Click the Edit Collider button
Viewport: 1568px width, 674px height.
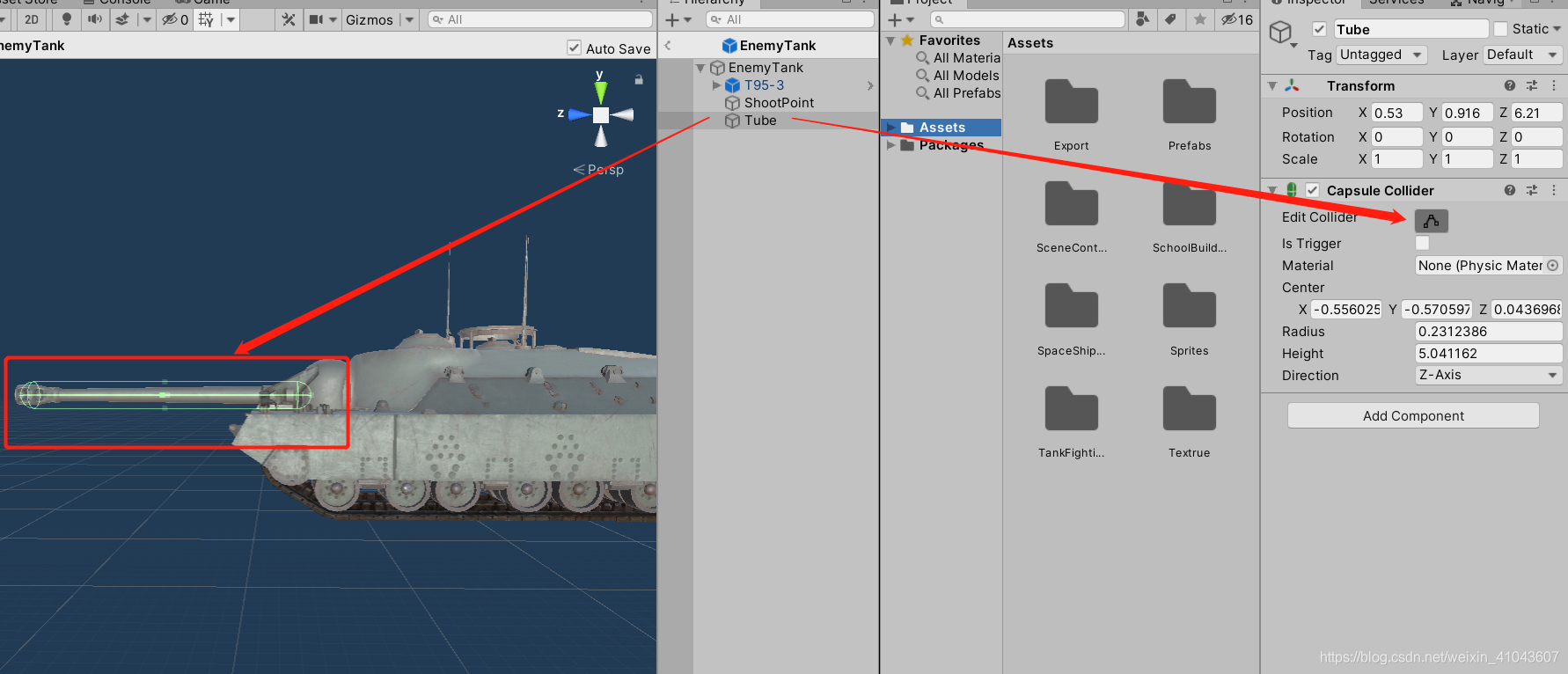point(1432,220)
